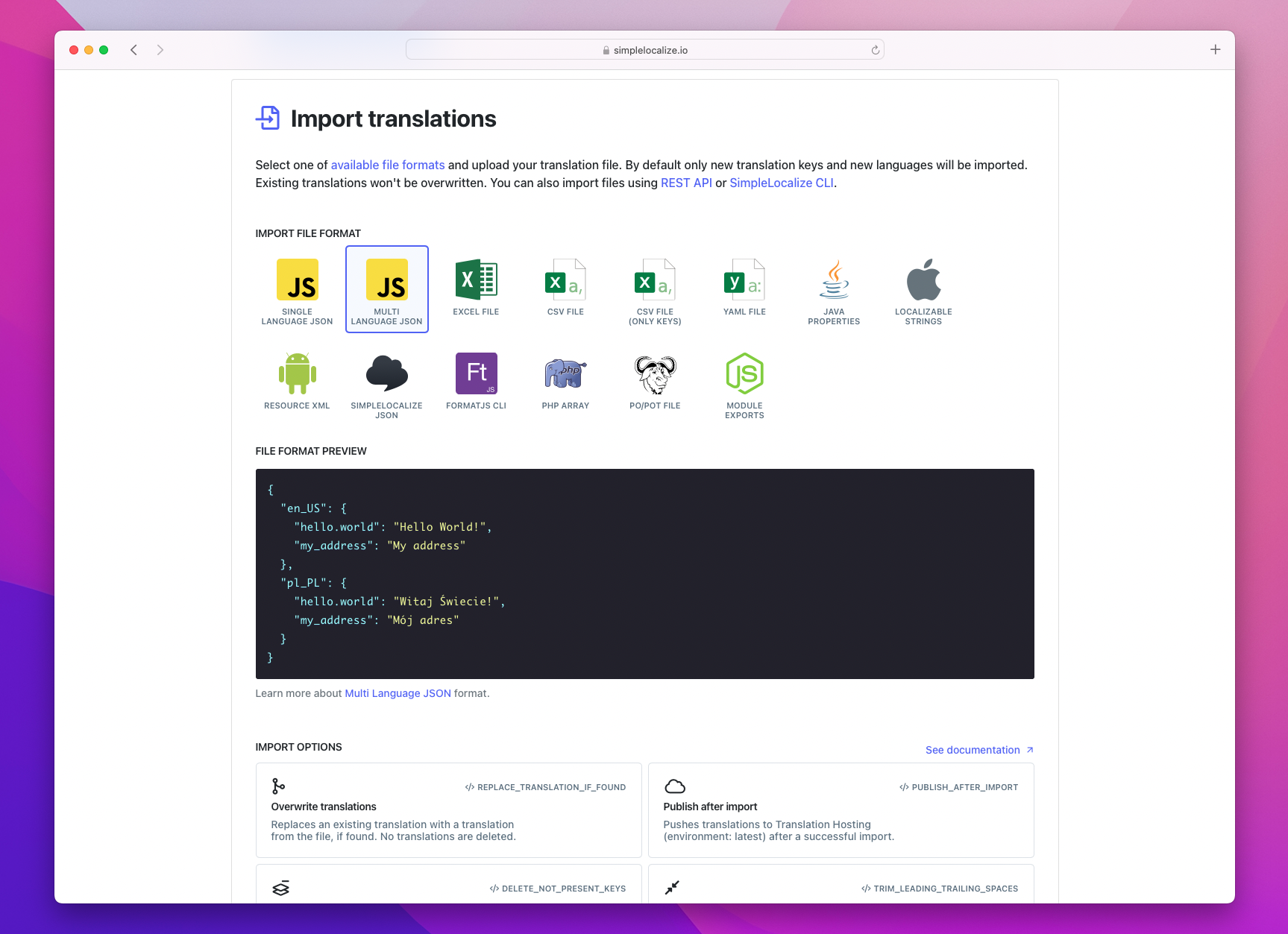1288x934 pixels.
Task: Pick the CSV File format
Action: (x=565, y=289)
